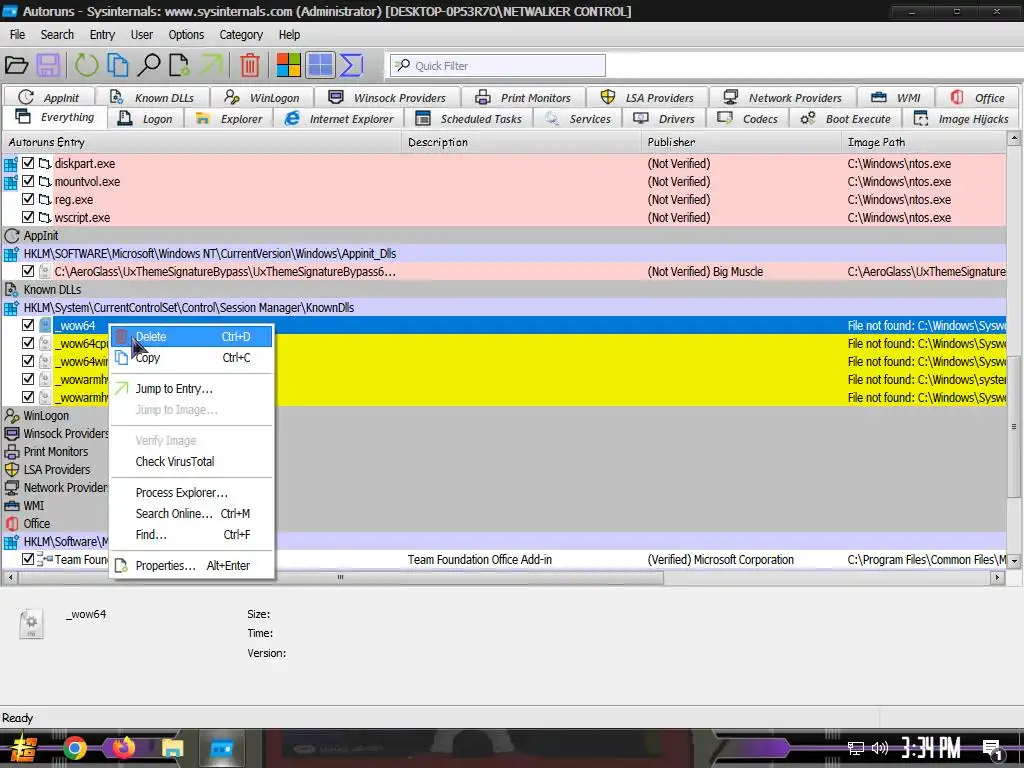Uncheck the wscript.exe entry checkbox

[28, 217]
